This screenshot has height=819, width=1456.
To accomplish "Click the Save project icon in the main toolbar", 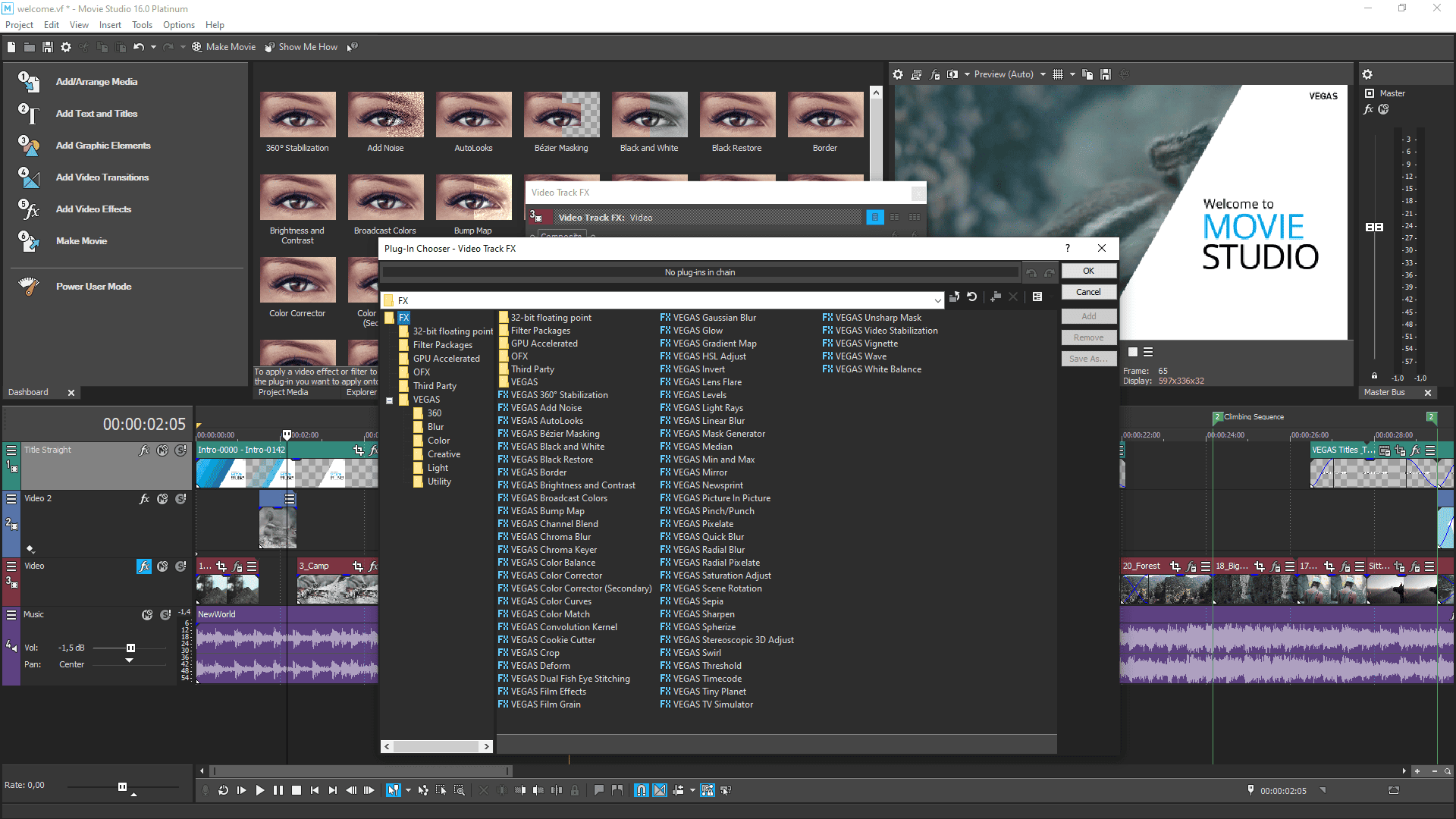I will pos(47,47).
